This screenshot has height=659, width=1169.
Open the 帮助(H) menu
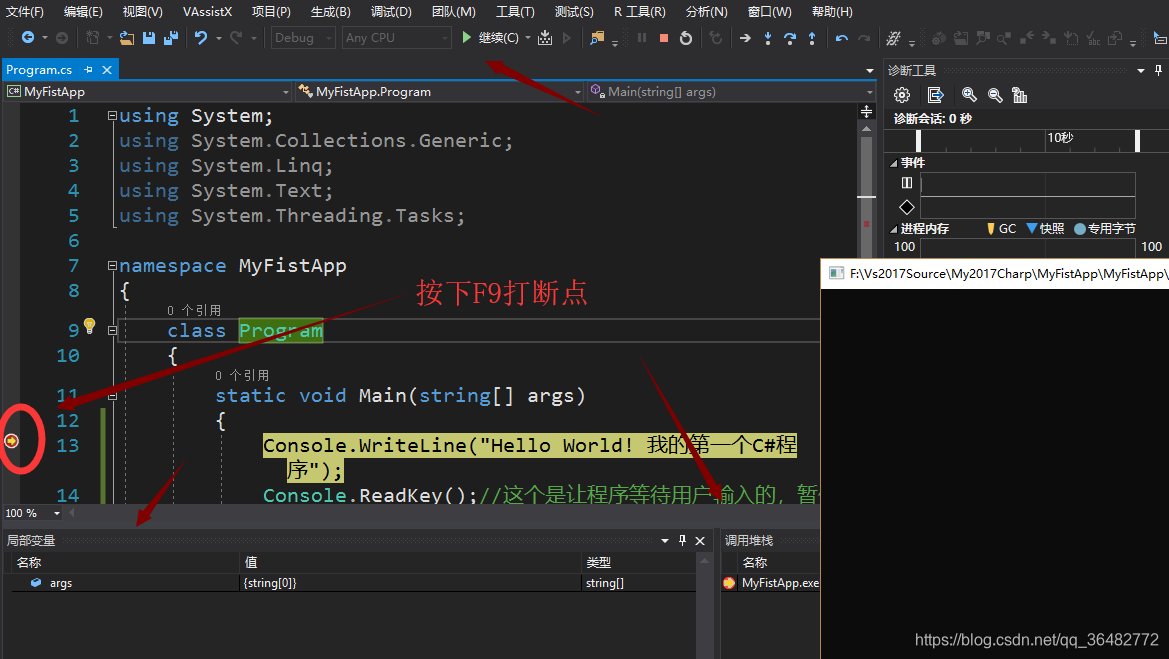832,12
